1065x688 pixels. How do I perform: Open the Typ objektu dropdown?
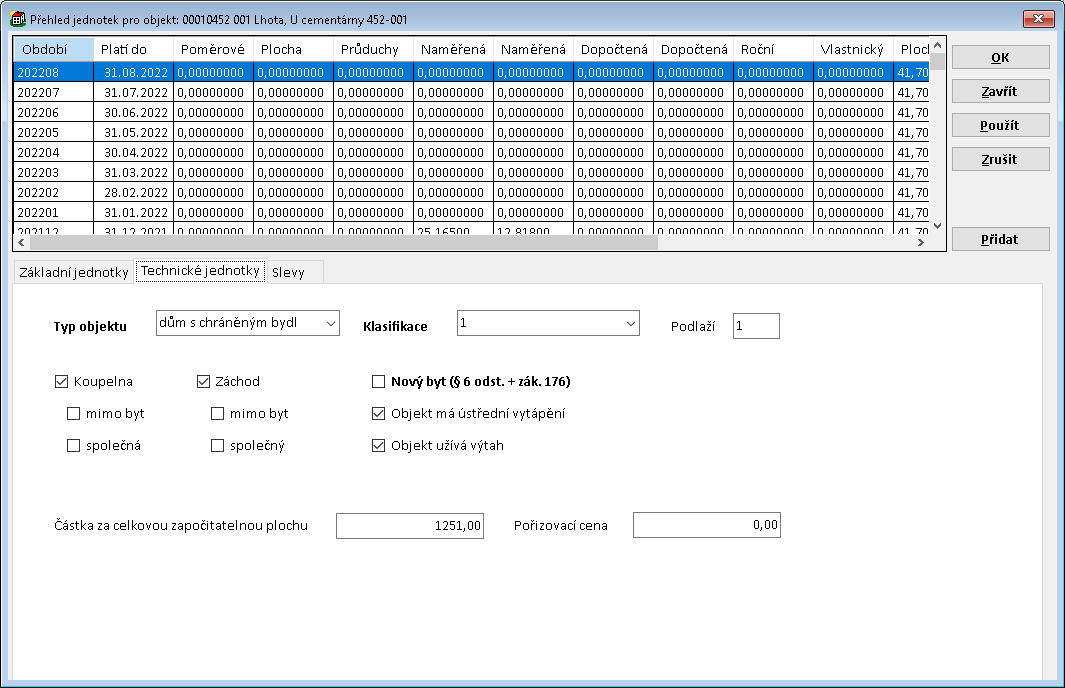[329, 323]
